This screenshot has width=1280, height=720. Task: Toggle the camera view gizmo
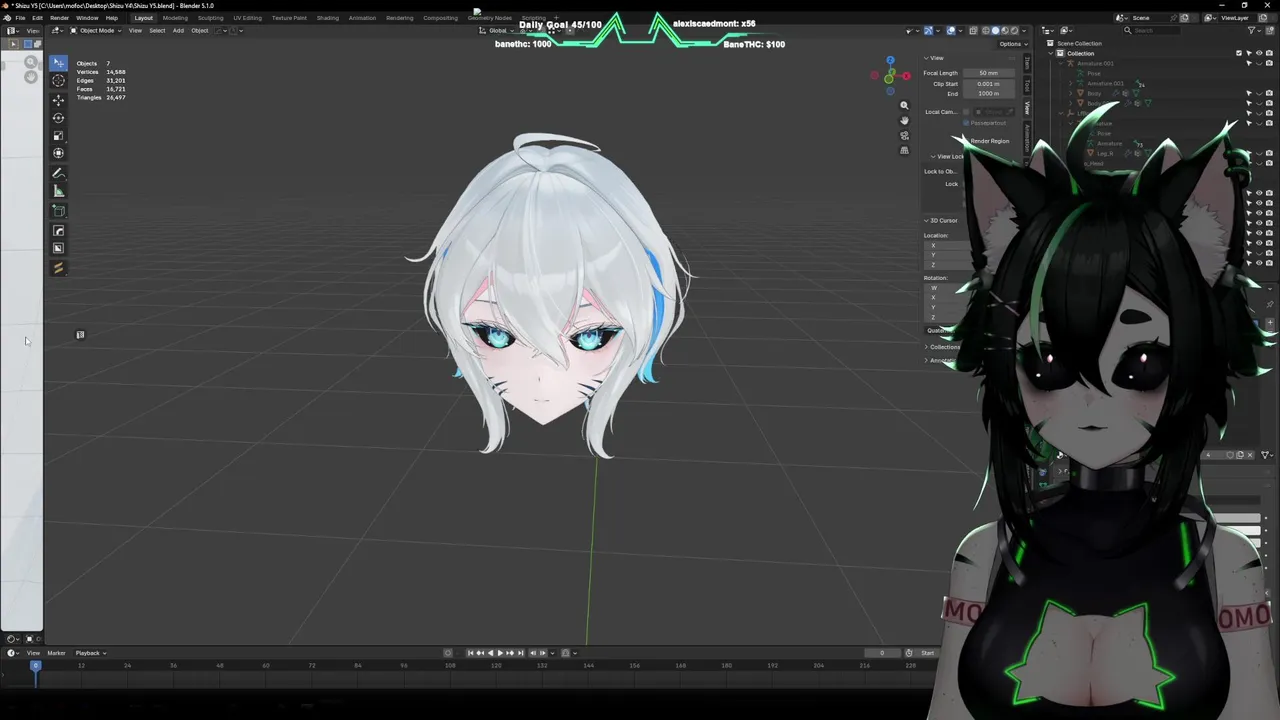904,135
